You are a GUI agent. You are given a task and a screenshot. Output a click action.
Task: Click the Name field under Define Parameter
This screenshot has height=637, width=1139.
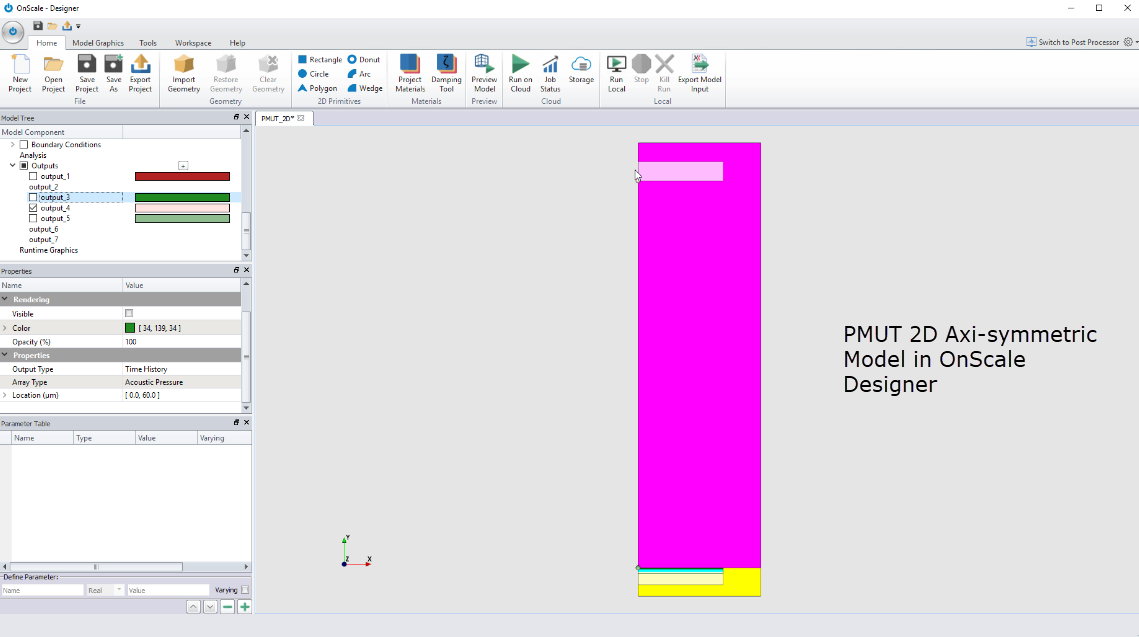(42, 591)
